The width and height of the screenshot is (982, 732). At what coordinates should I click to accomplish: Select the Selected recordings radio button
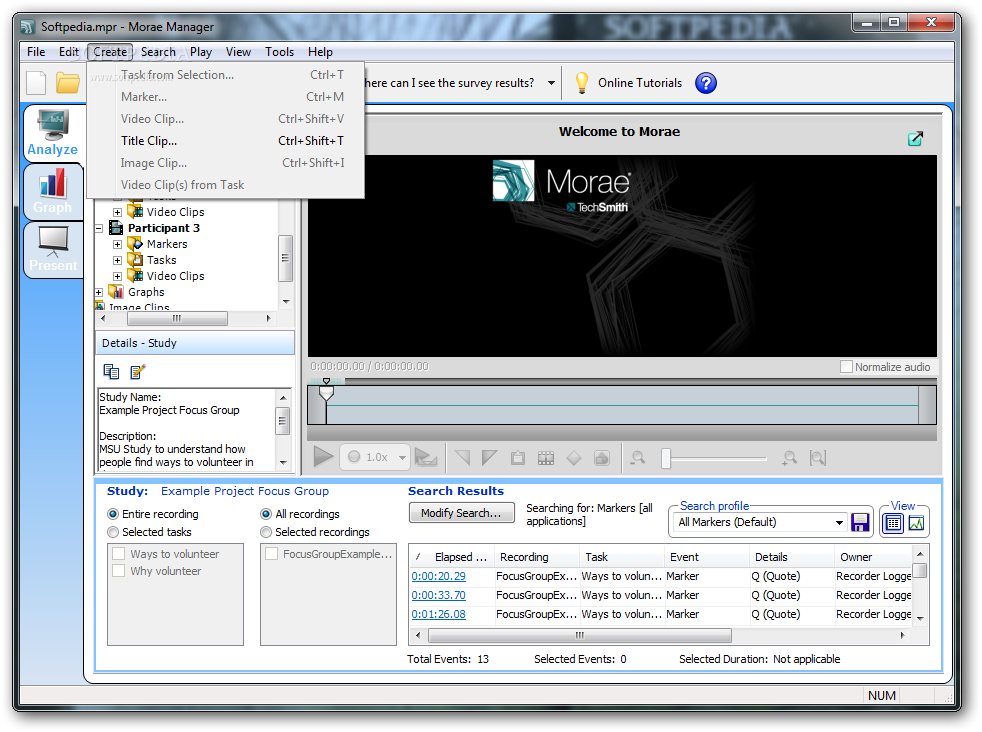click(266, 532)
